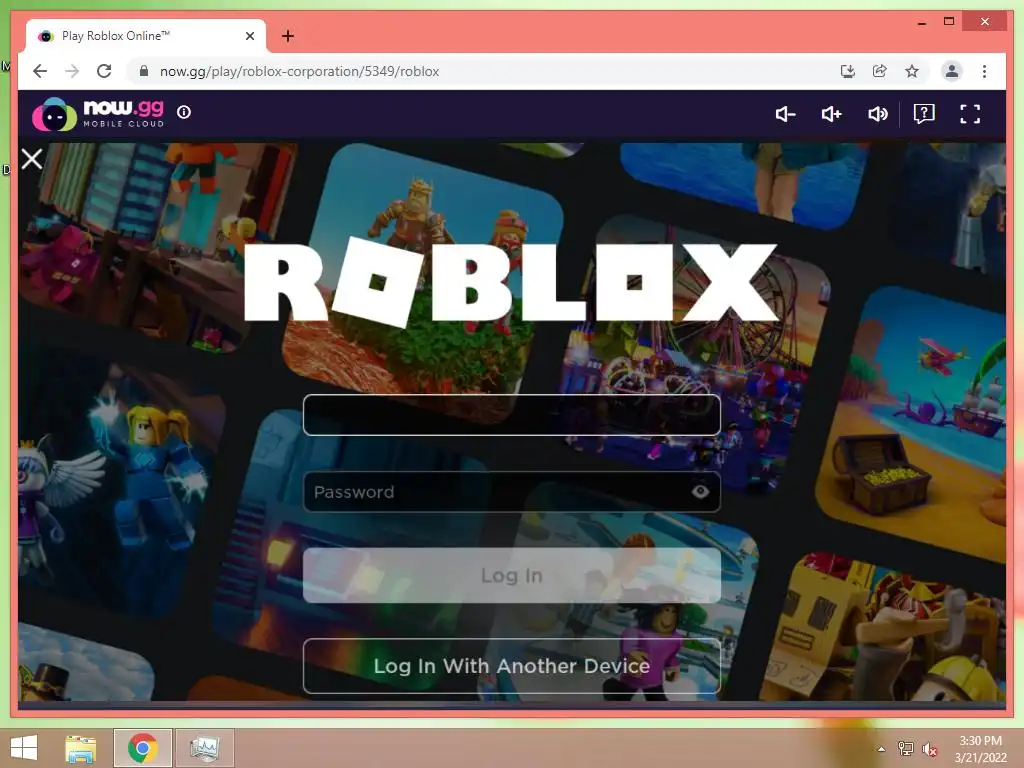Screen dimensions: 1024x768
Task: Open a new Chrome tab
Action: (x=288, y=36)
